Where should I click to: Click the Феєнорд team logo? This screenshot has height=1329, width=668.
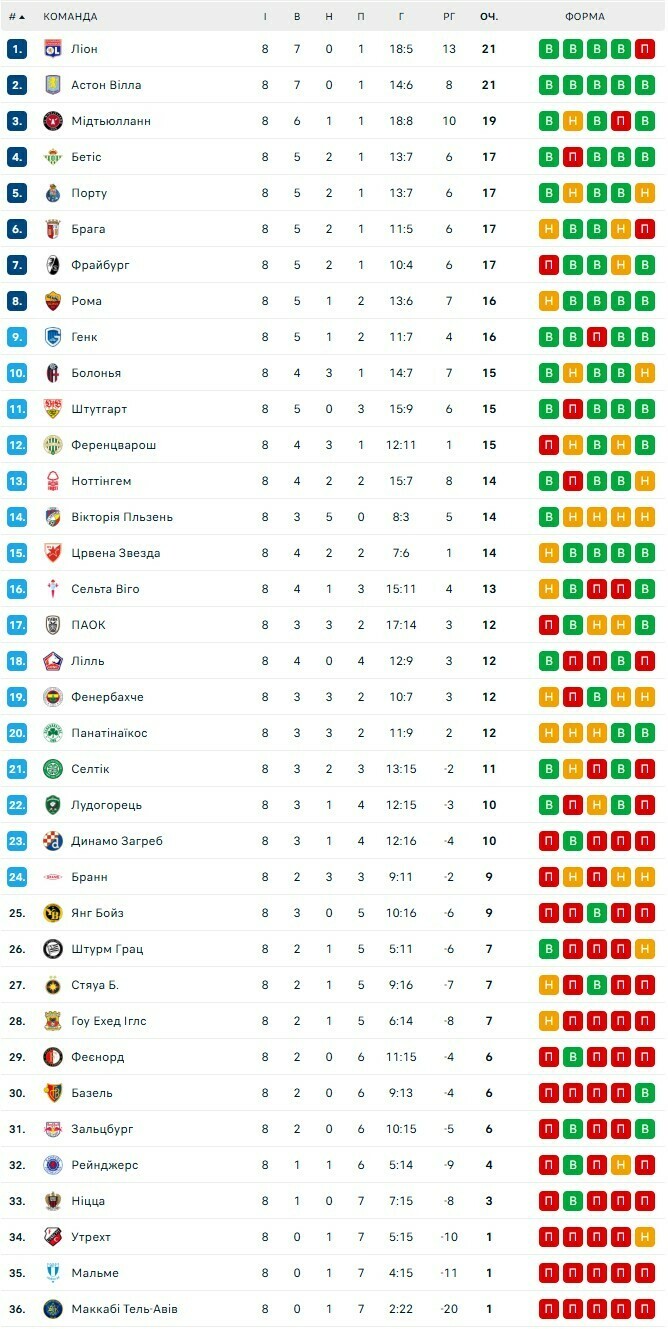pos(53,1057)
